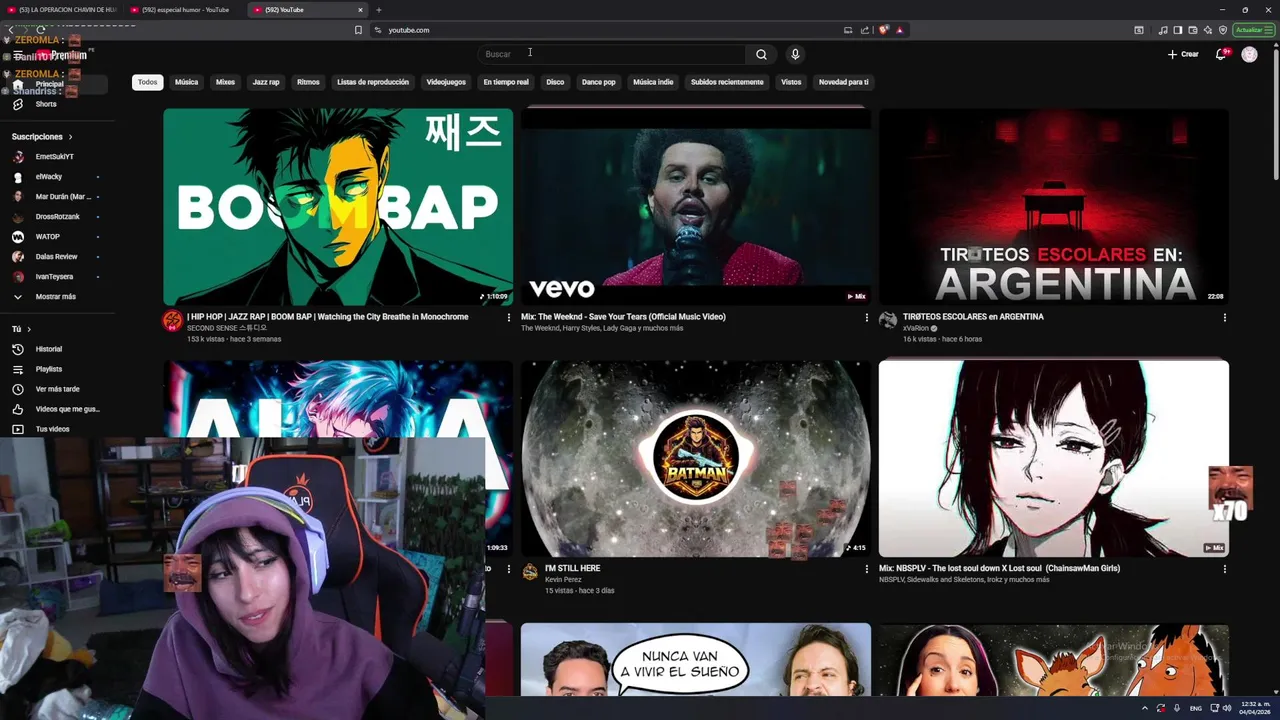Open the Tiroteos Escolares Argentina thumbnail
The height and width of the screenshot is (720, 1280).
pos(1054,207)
